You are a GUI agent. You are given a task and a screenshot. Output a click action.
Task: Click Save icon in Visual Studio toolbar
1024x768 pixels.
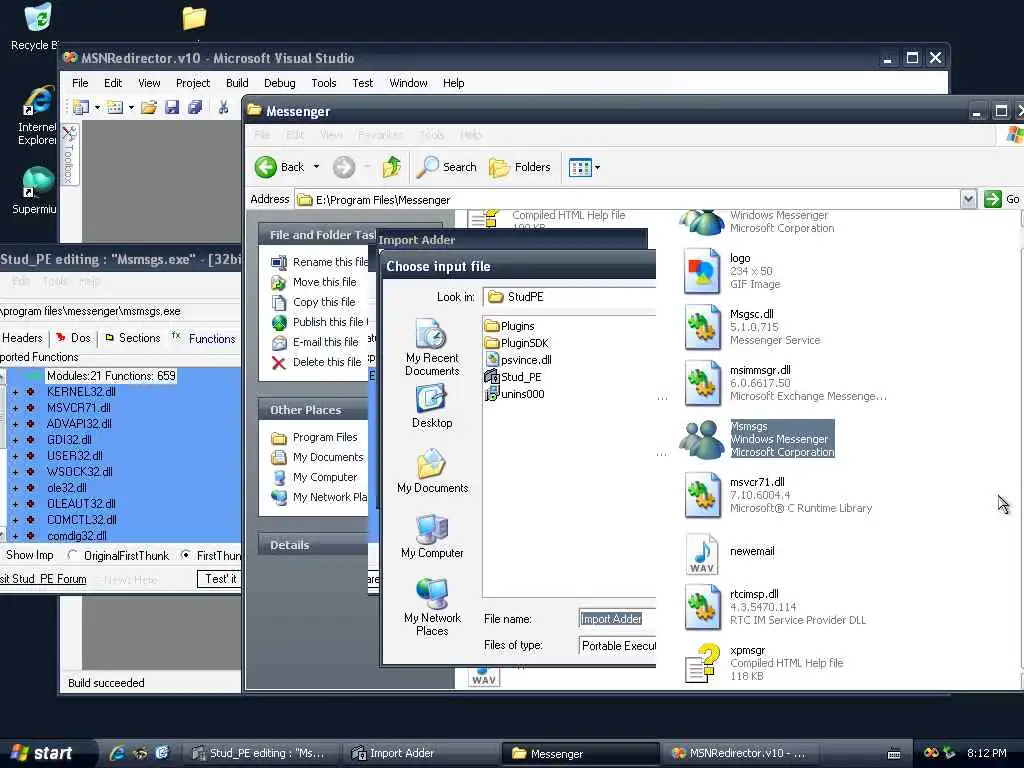pyautogui.click(x=172, y=108)
